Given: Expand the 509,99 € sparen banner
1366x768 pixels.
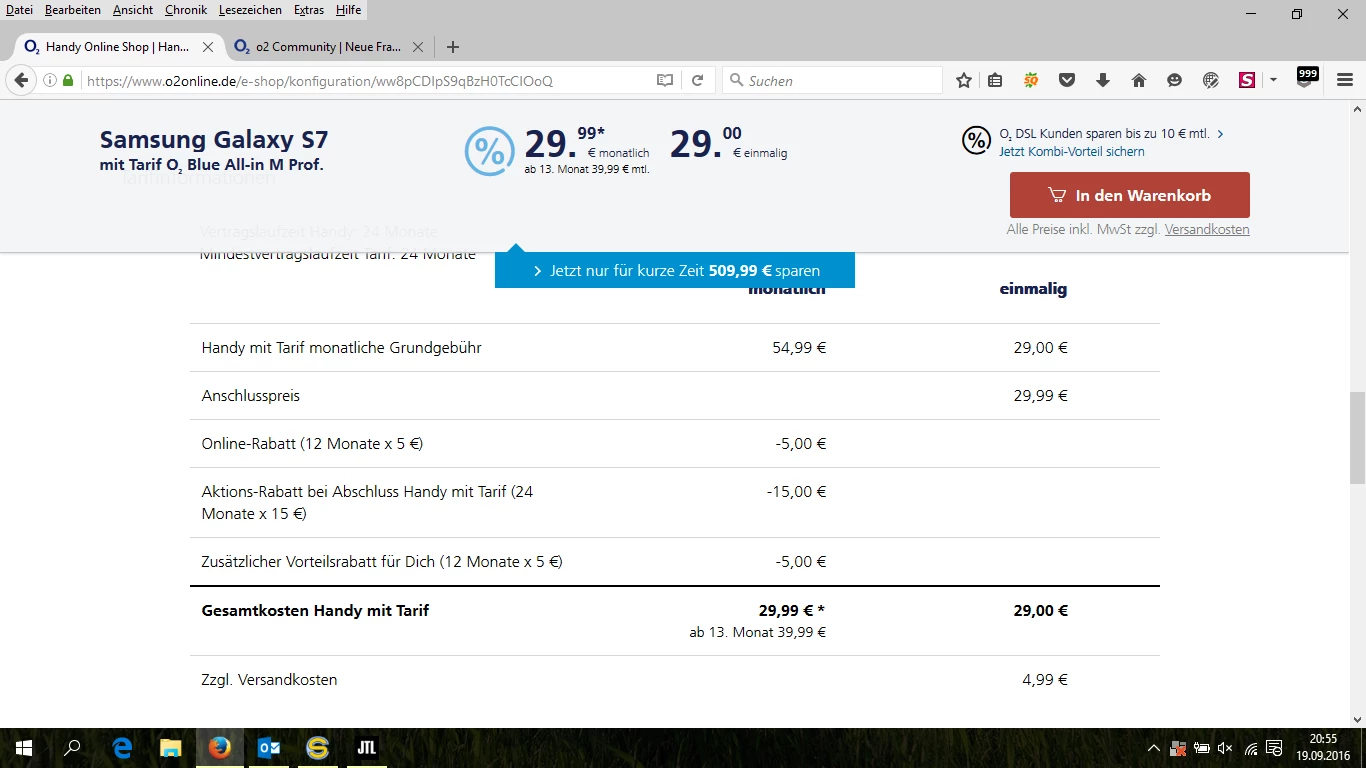Looking at the screenshot, I should tap(675, 270).
